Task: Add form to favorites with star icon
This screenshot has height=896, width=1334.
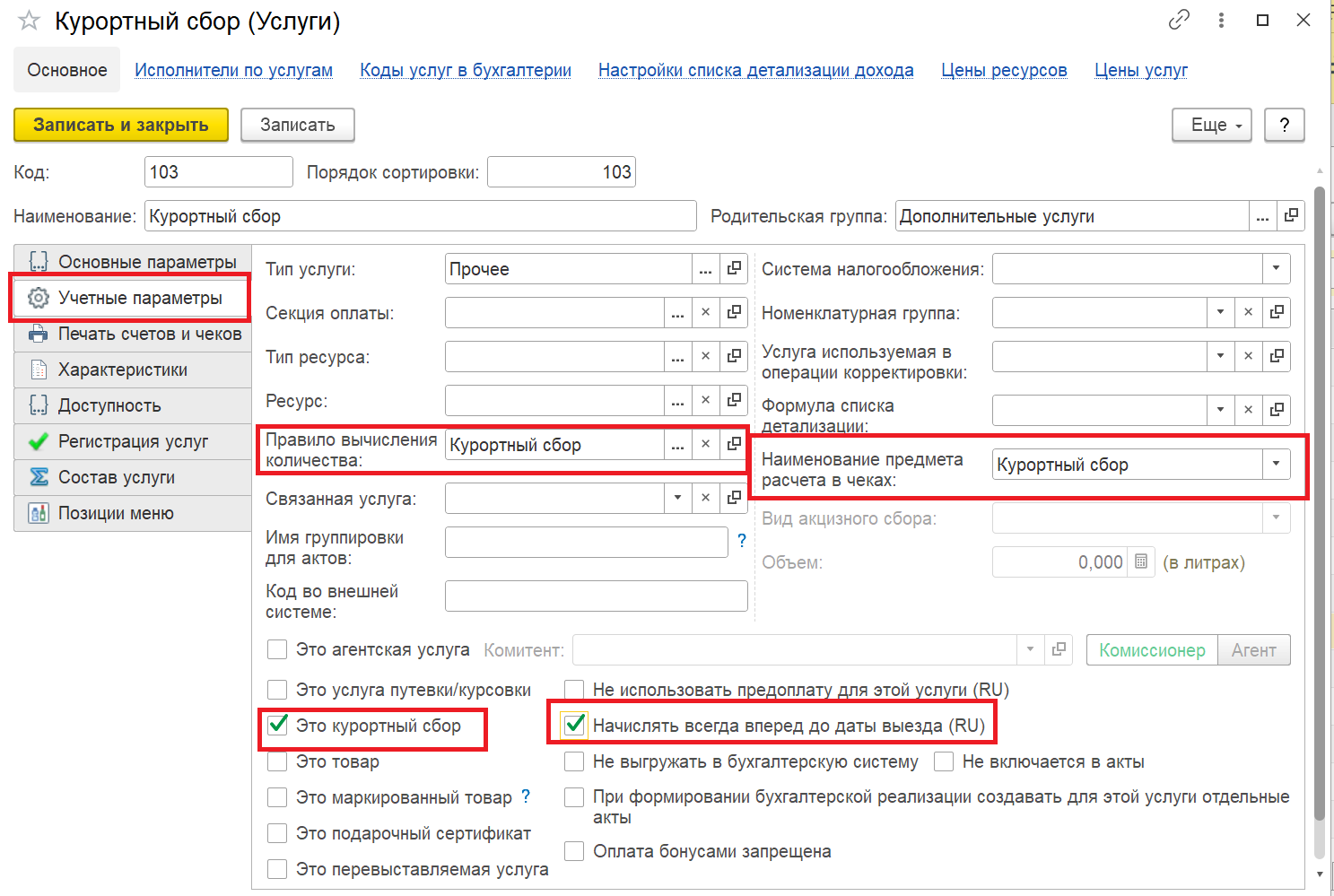Action: (x=29, y=21)
